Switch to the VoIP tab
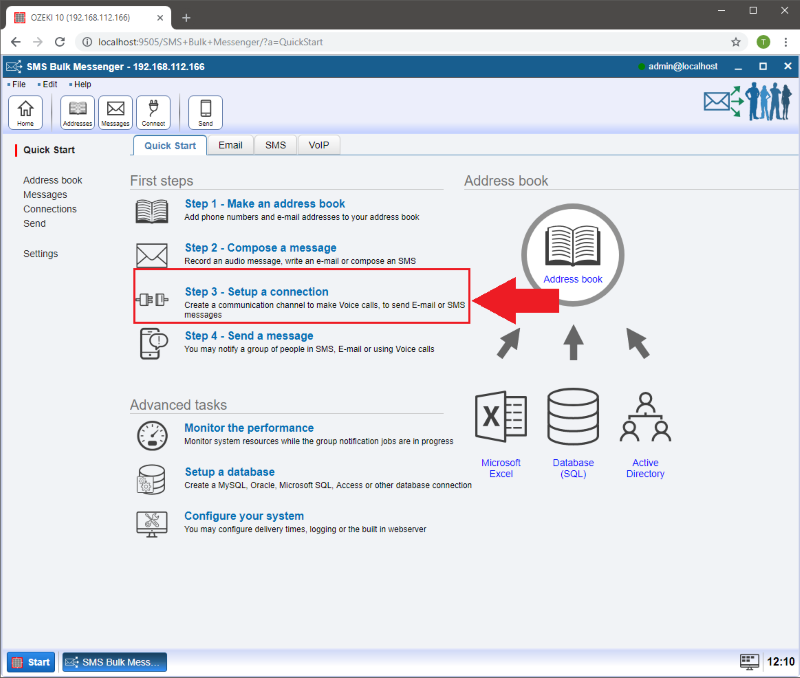Viewport: 800px width, 678px height. [x=318, y=145]
